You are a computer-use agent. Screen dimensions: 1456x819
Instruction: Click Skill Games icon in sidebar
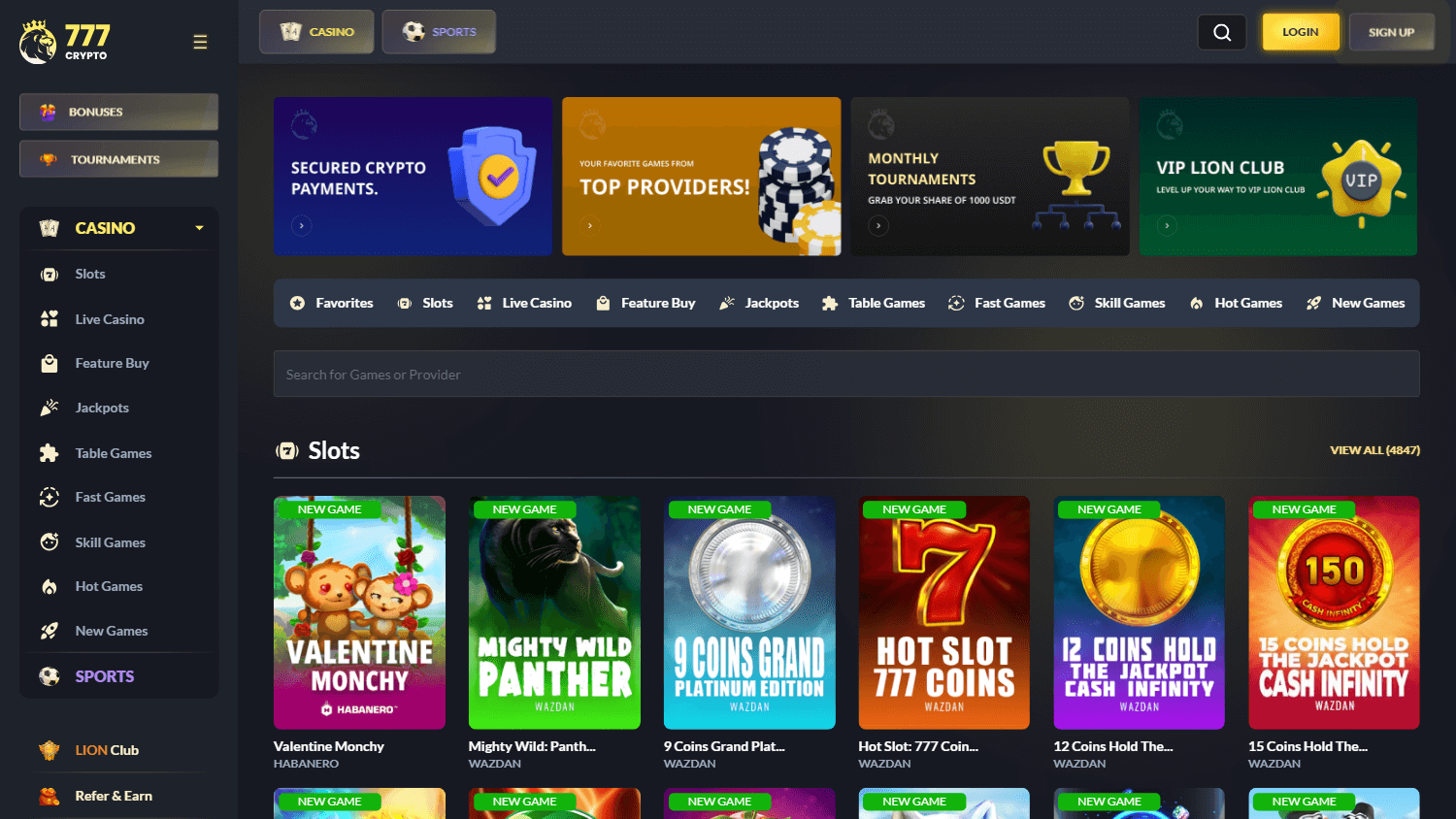50,542
